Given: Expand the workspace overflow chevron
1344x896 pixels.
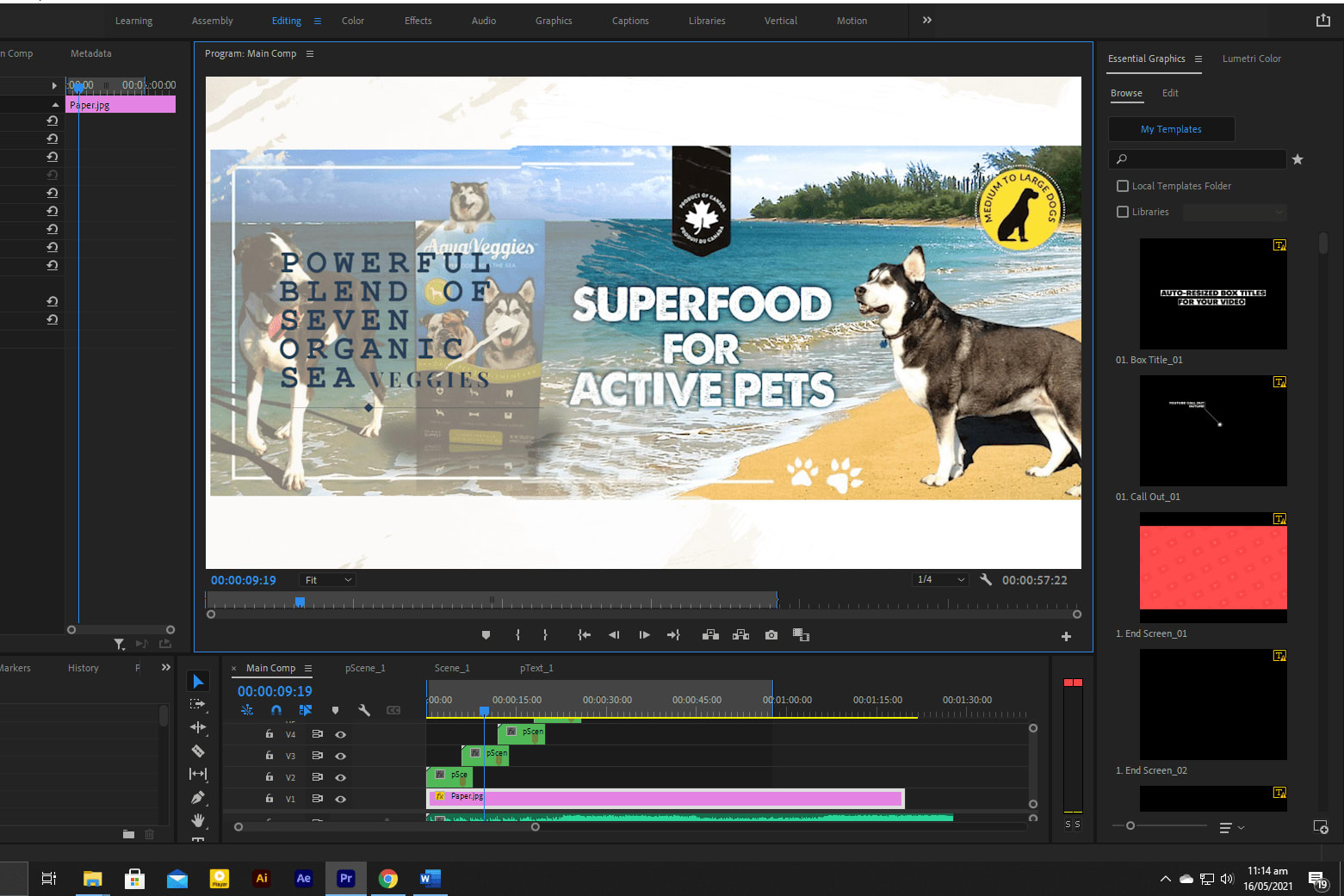Looking at the screenshot, I should pyautogui.click(x=927, y=21).
